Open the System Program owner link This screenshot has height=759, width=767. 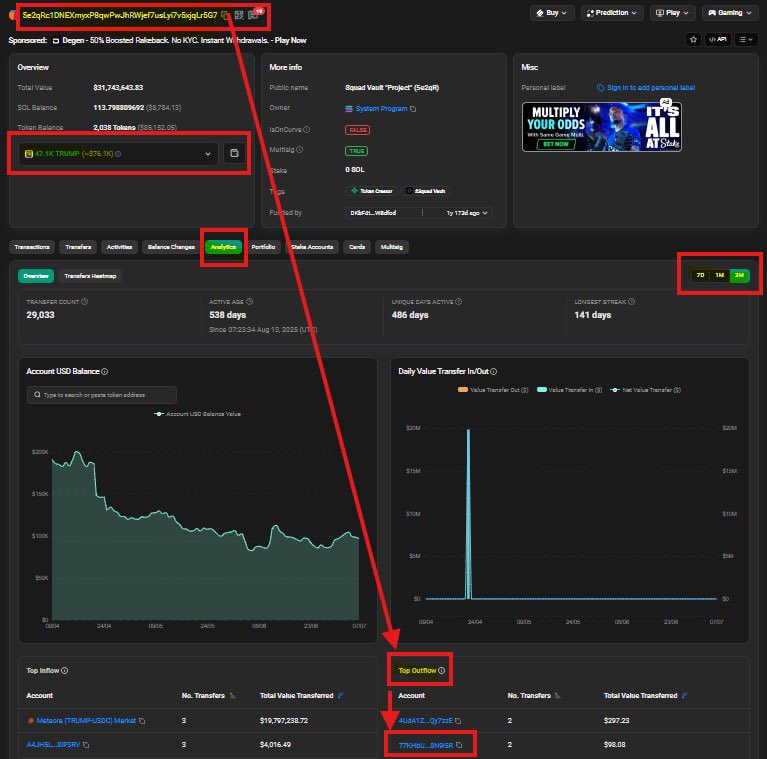(381, 109)
